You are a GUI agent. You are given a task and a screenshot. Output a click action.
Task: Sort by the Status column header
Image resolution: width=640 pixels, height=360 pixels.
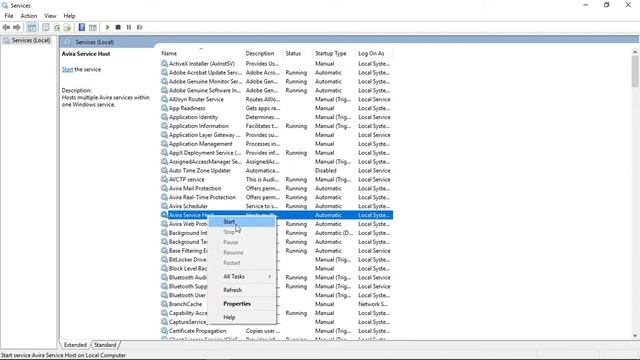click(298, 53)
